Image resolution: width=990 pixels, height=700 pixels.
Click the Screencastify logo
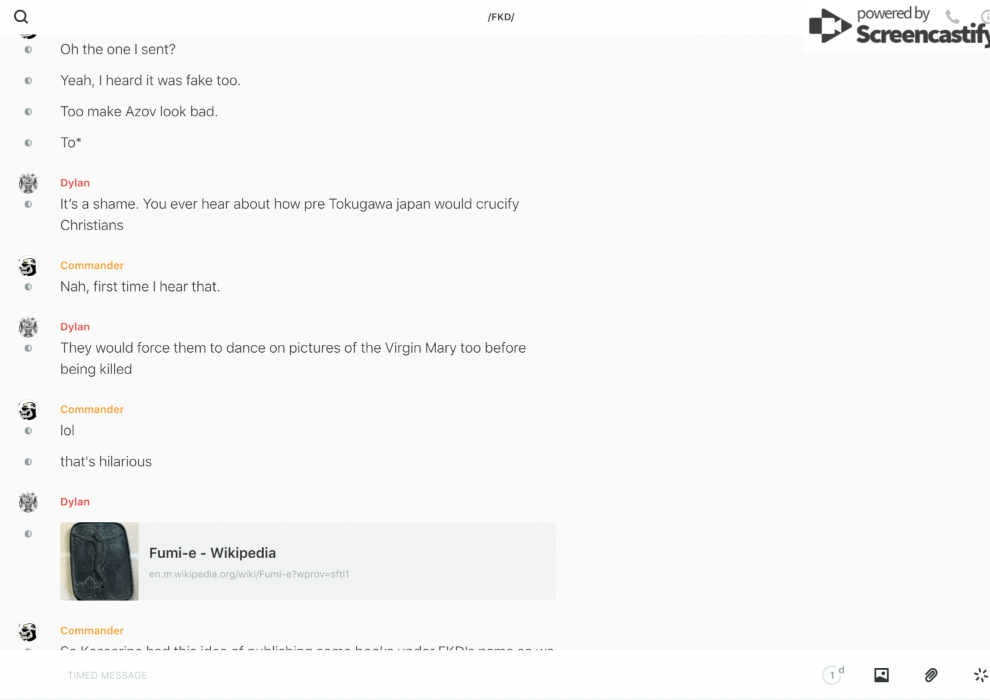pos(898,27)
